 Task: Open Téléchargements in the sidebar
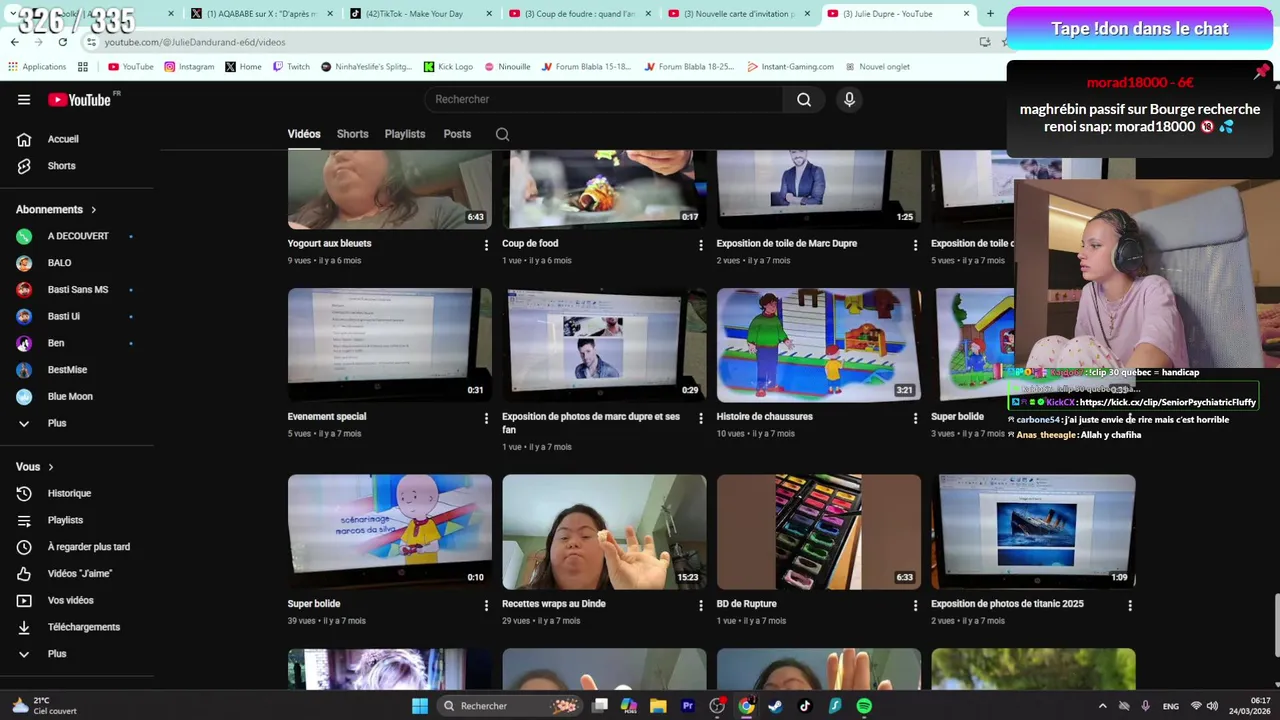pos(84,627)
